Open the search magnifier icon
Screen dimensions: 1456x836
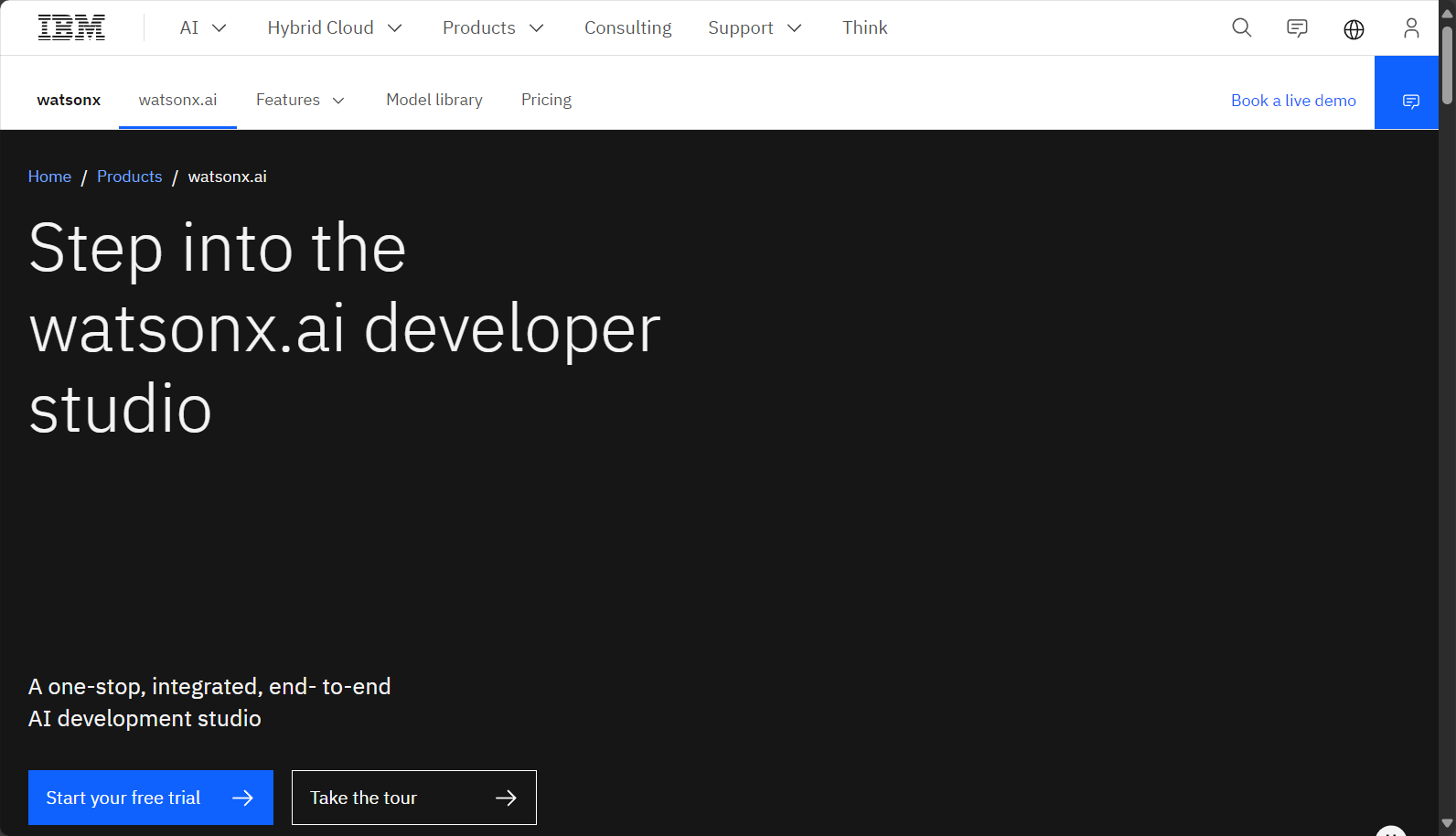point(1241,28)
